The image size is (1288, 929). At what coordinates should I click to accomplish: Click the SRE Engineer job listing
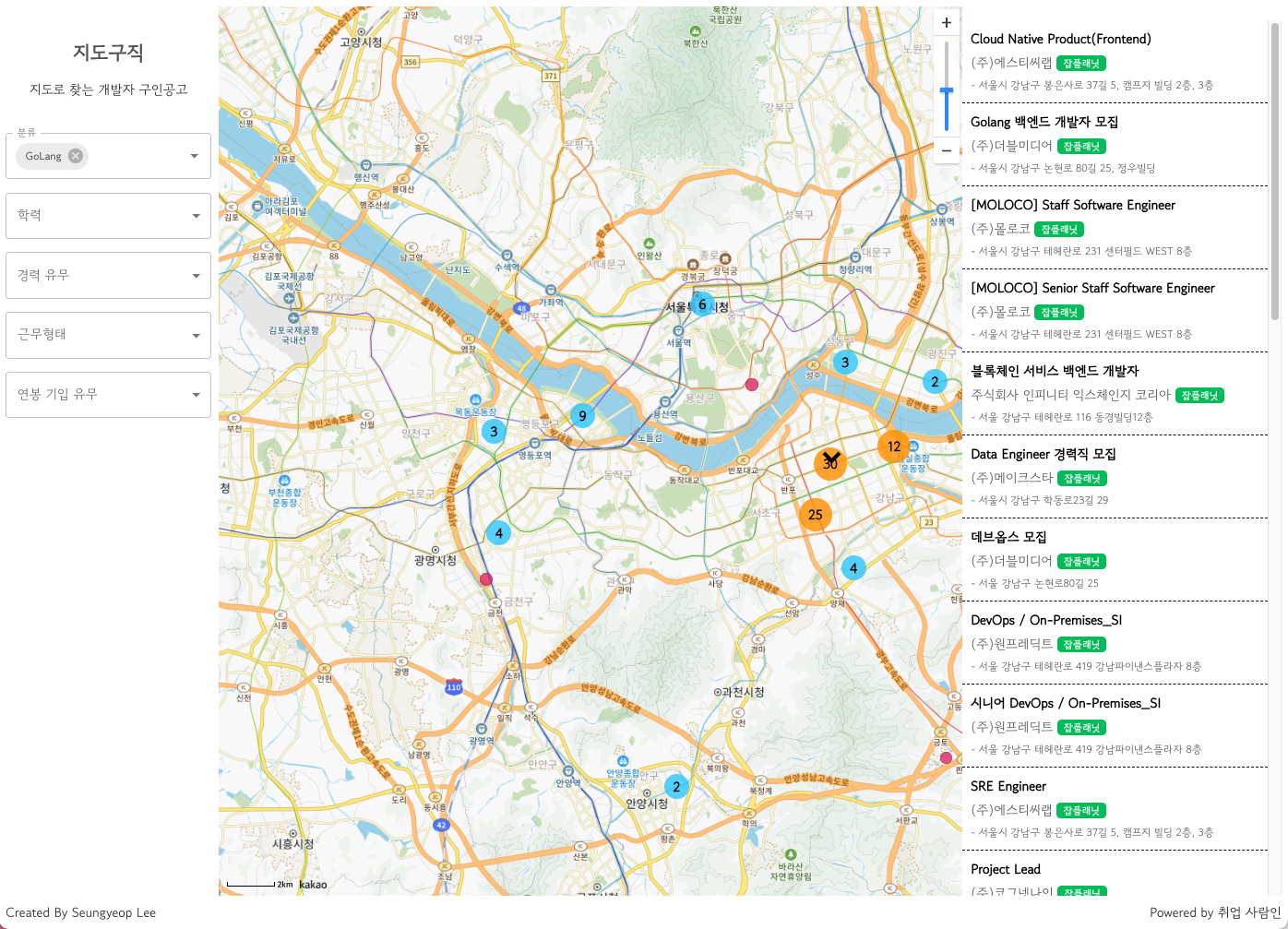point(1008,786)
